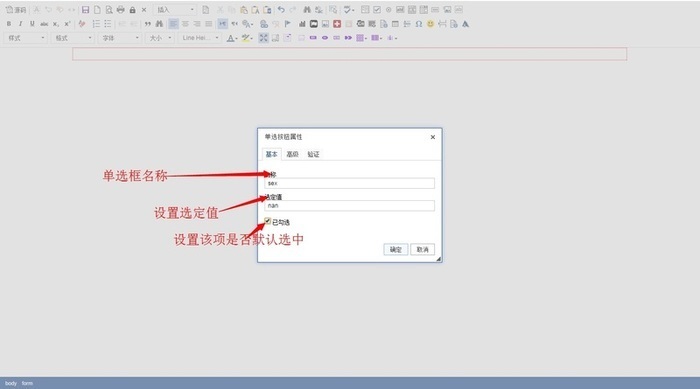Toggle source code view (源码)
The height and width of the screenshot is (389, 700).
(x=16, y=10)
